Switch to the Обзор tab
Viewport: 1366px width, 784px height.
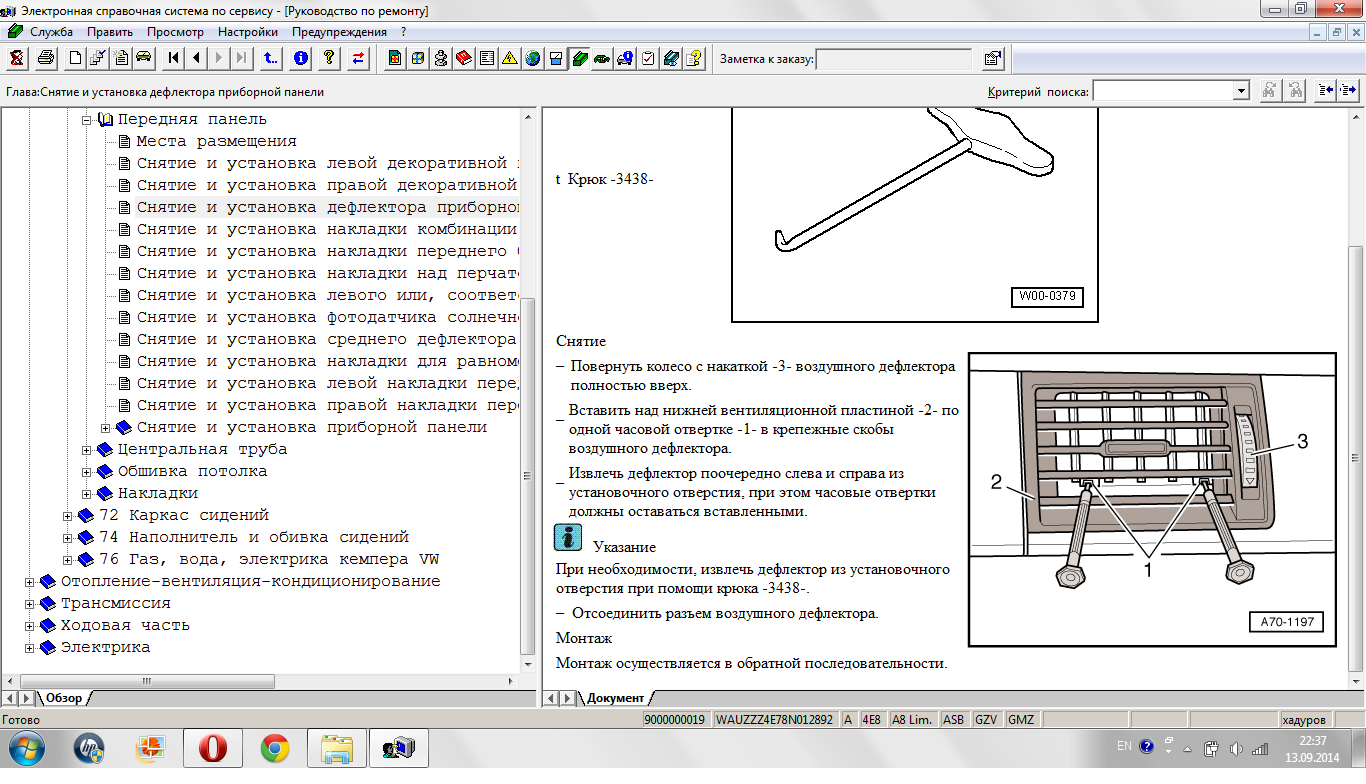pyautogui.click(x=63, y=698)
